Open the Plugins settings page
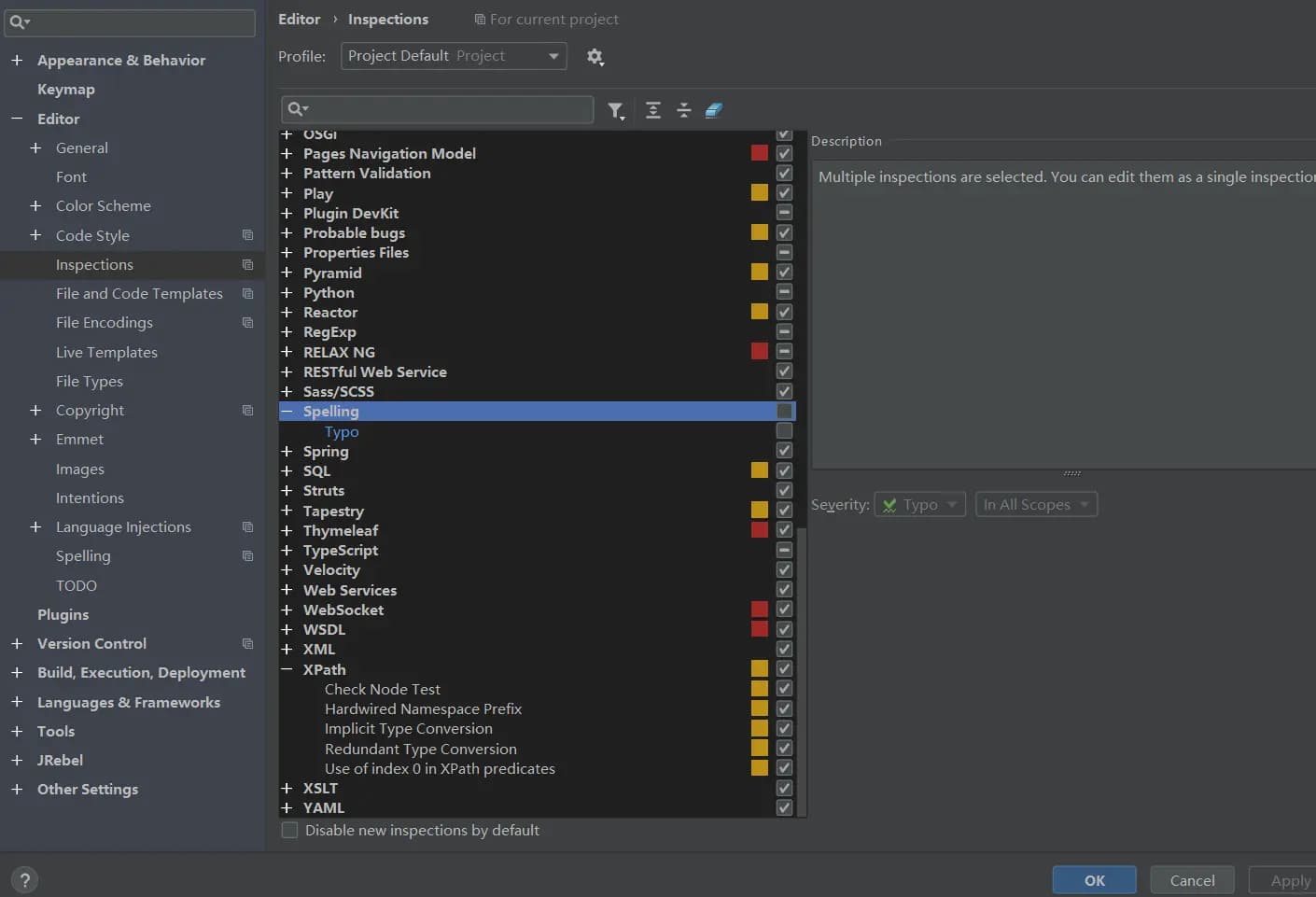Screen dimensions: 1316x897 63,614
